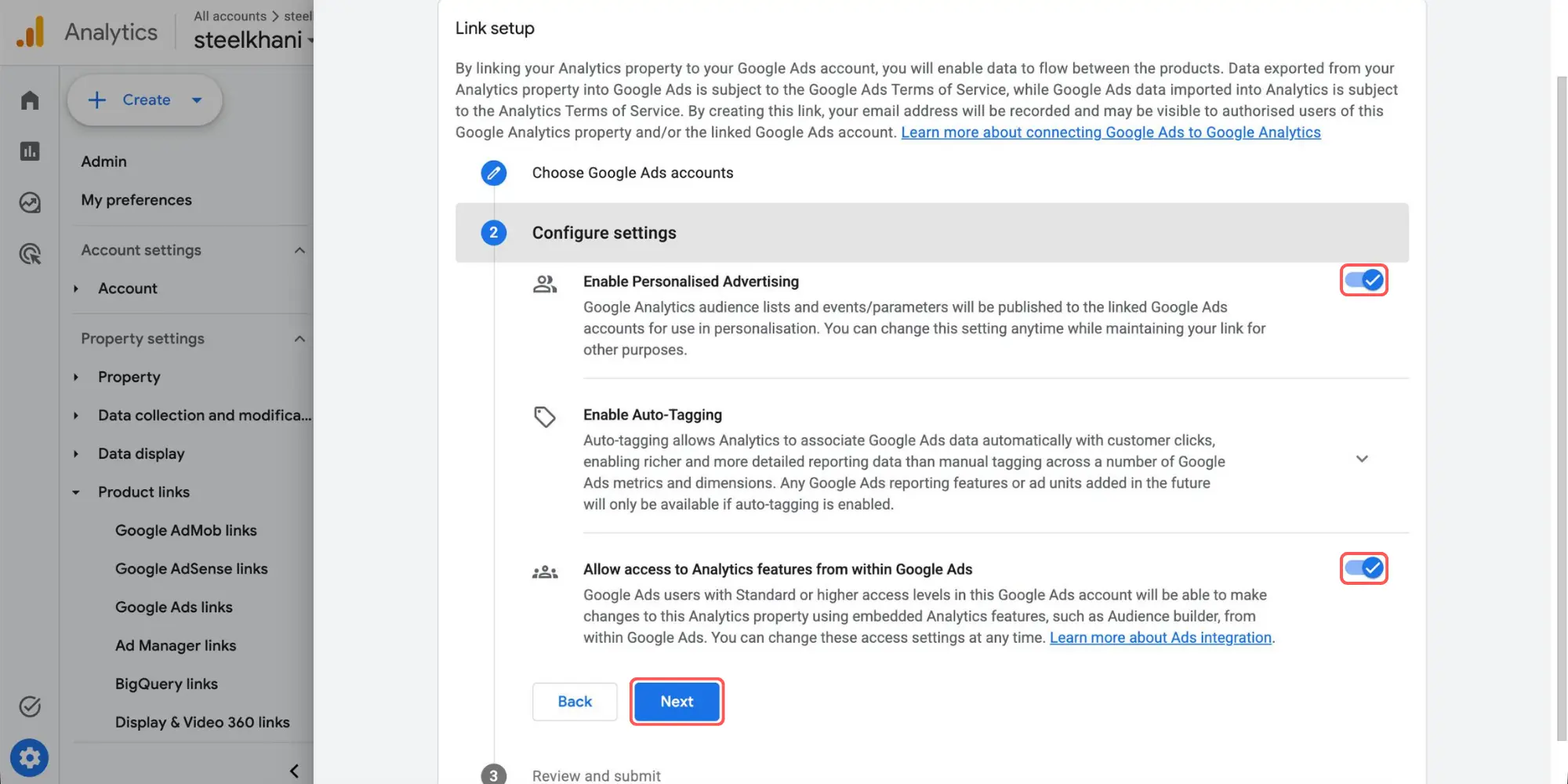Expand the Enable Auto-Tagging section chevron
Viewport: 1568px width, 784px height.
coord(1362,459)
